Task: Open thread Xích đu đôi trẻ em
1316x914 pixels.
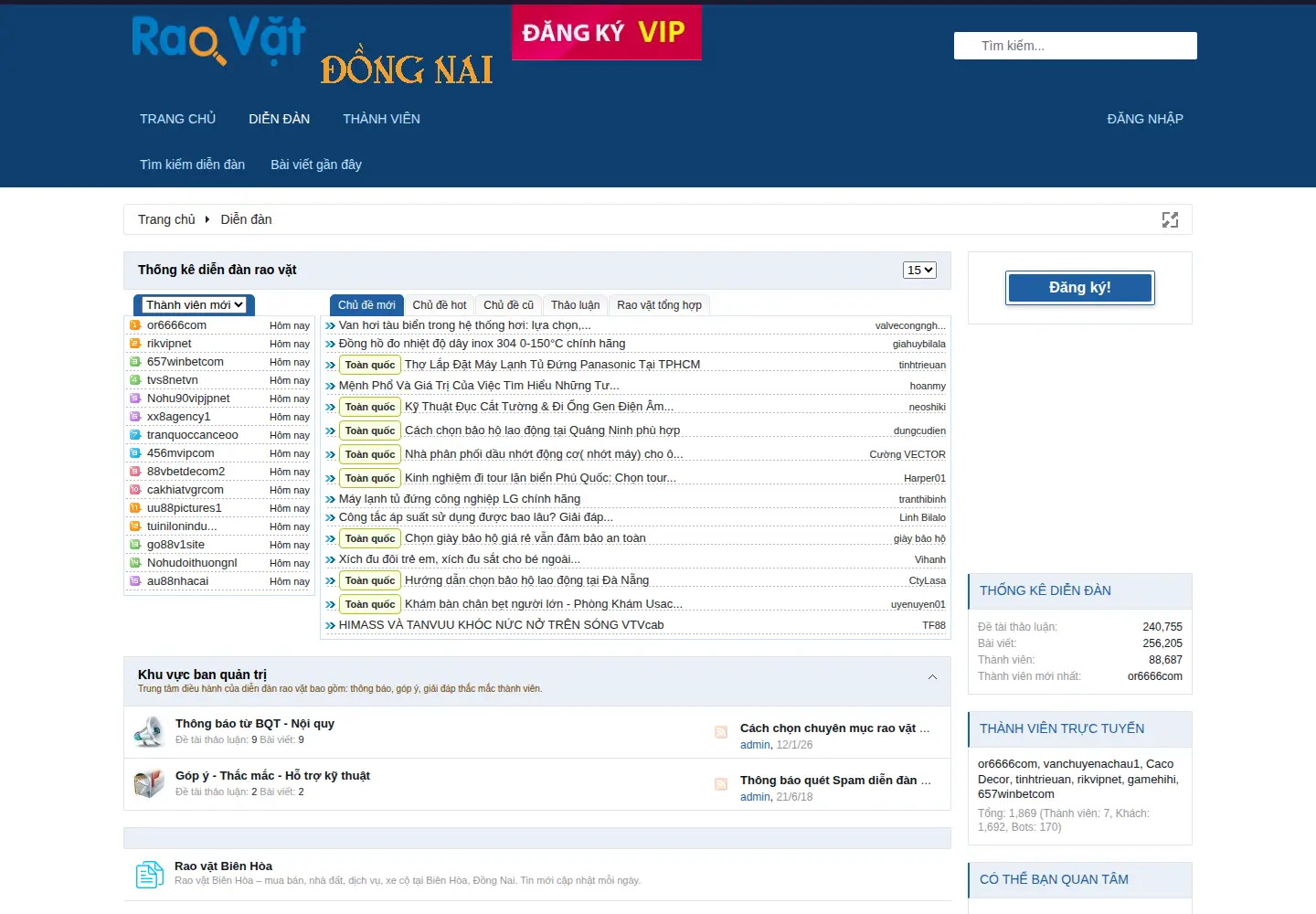Action: (x=460, y=559)
